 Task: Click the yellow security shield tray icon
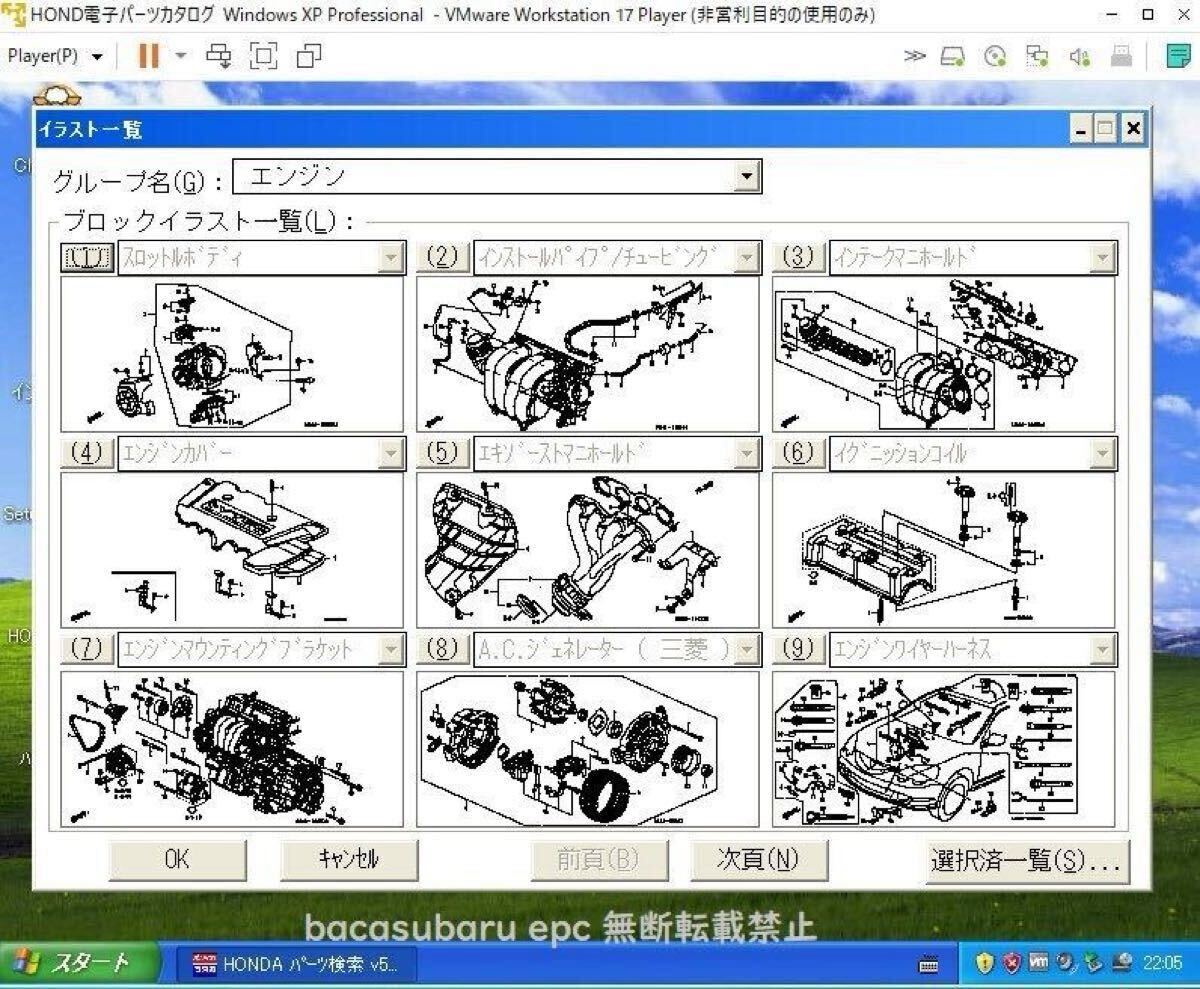pyautogui.click(x=985, y=964)
